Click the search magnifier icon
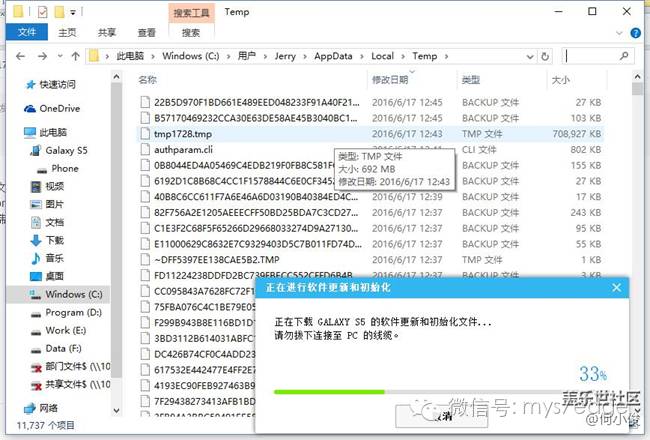The height and width of the screenshot is (440, 650). click(624, 56)
